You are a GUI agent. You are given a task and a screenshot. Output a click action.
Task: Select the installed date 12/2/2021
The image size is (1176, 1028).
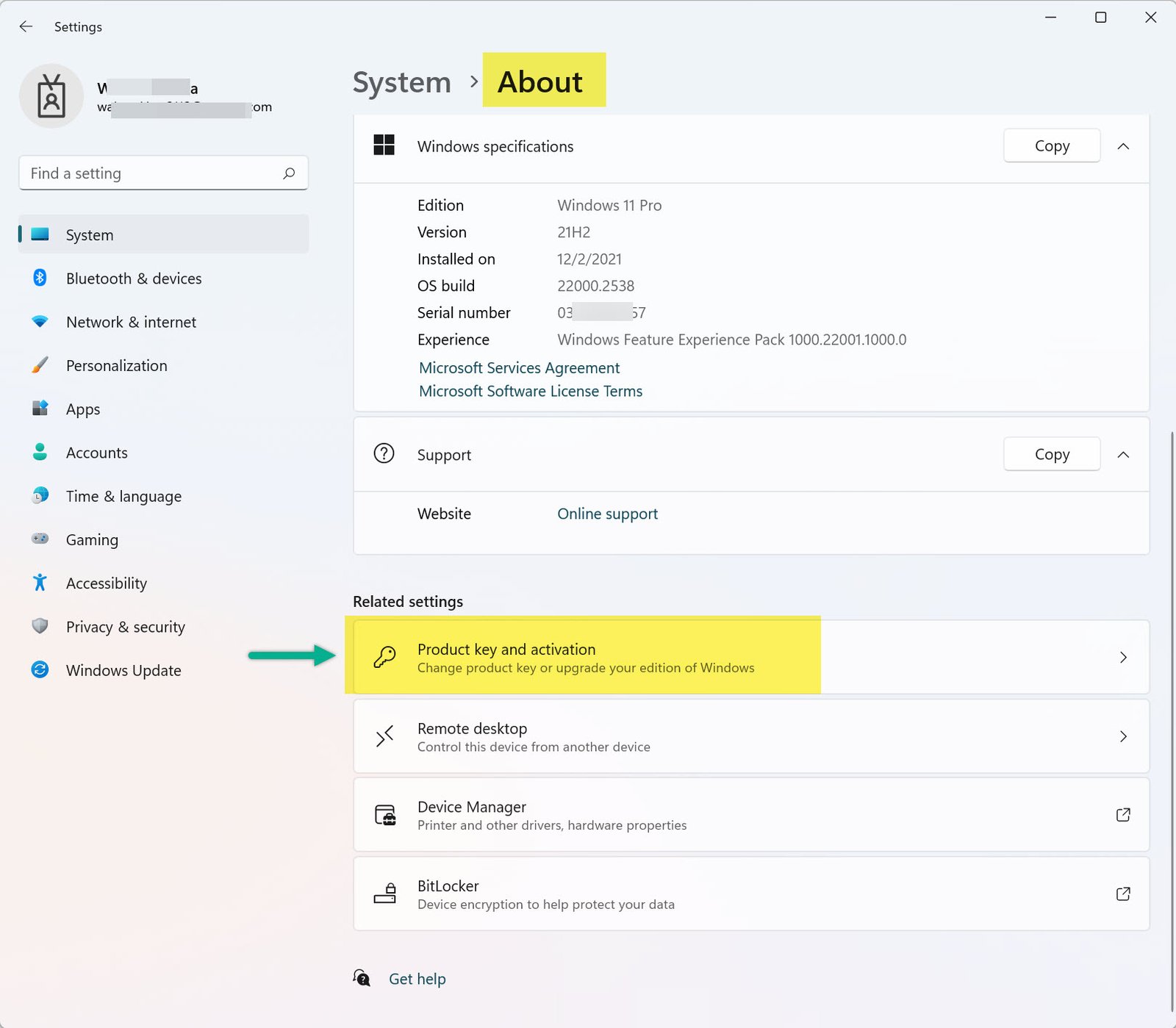click(x=589, y=259)
